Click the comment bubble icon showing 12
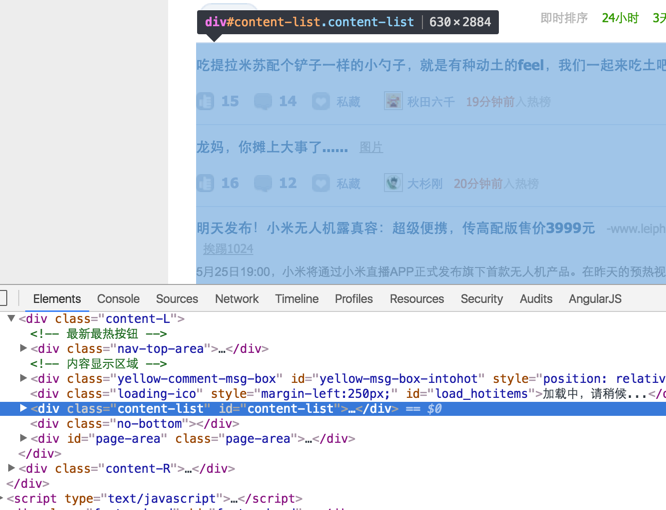The height and width of the screenshot is (510, 666). click(263, 183)
